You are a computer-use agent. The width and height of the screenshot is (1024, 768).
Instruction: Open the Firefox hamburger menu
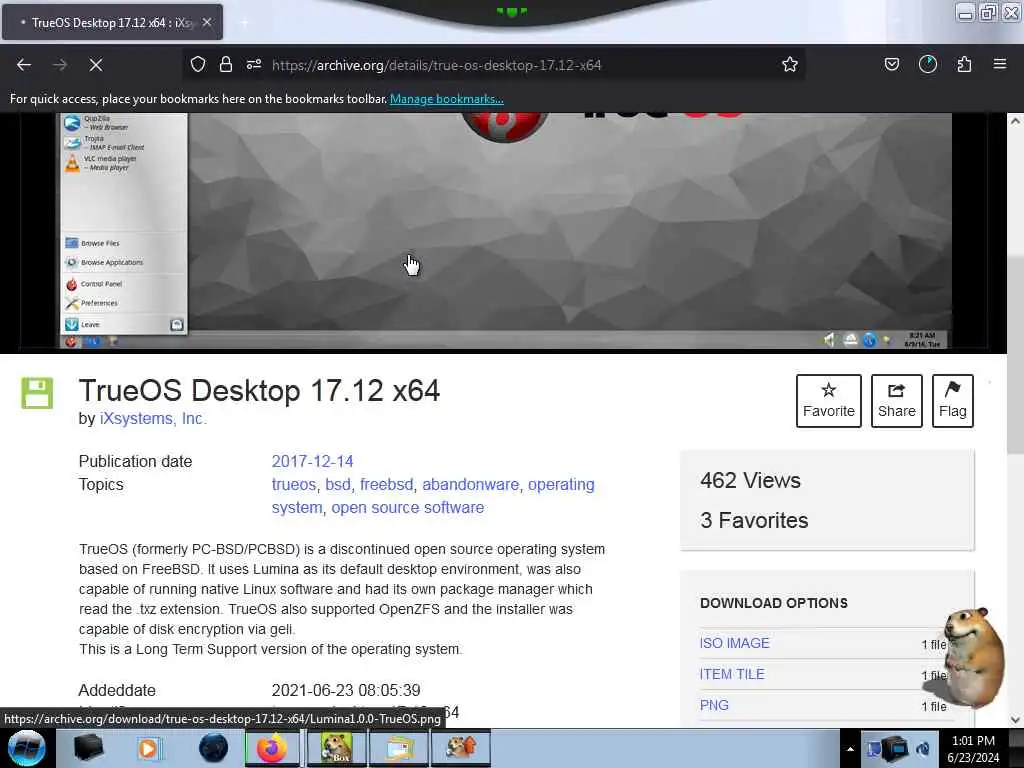1000,64
